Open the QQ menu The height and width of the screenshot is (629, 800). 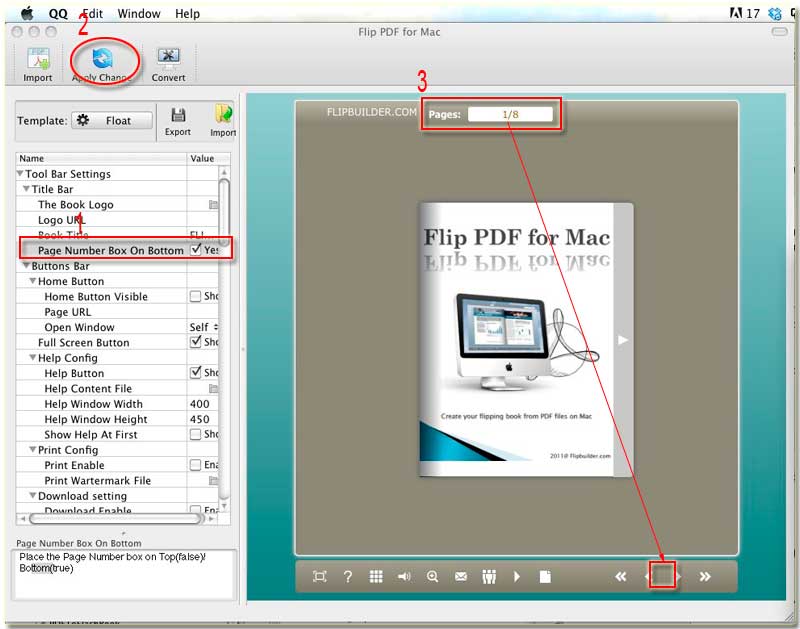(58, 14)
